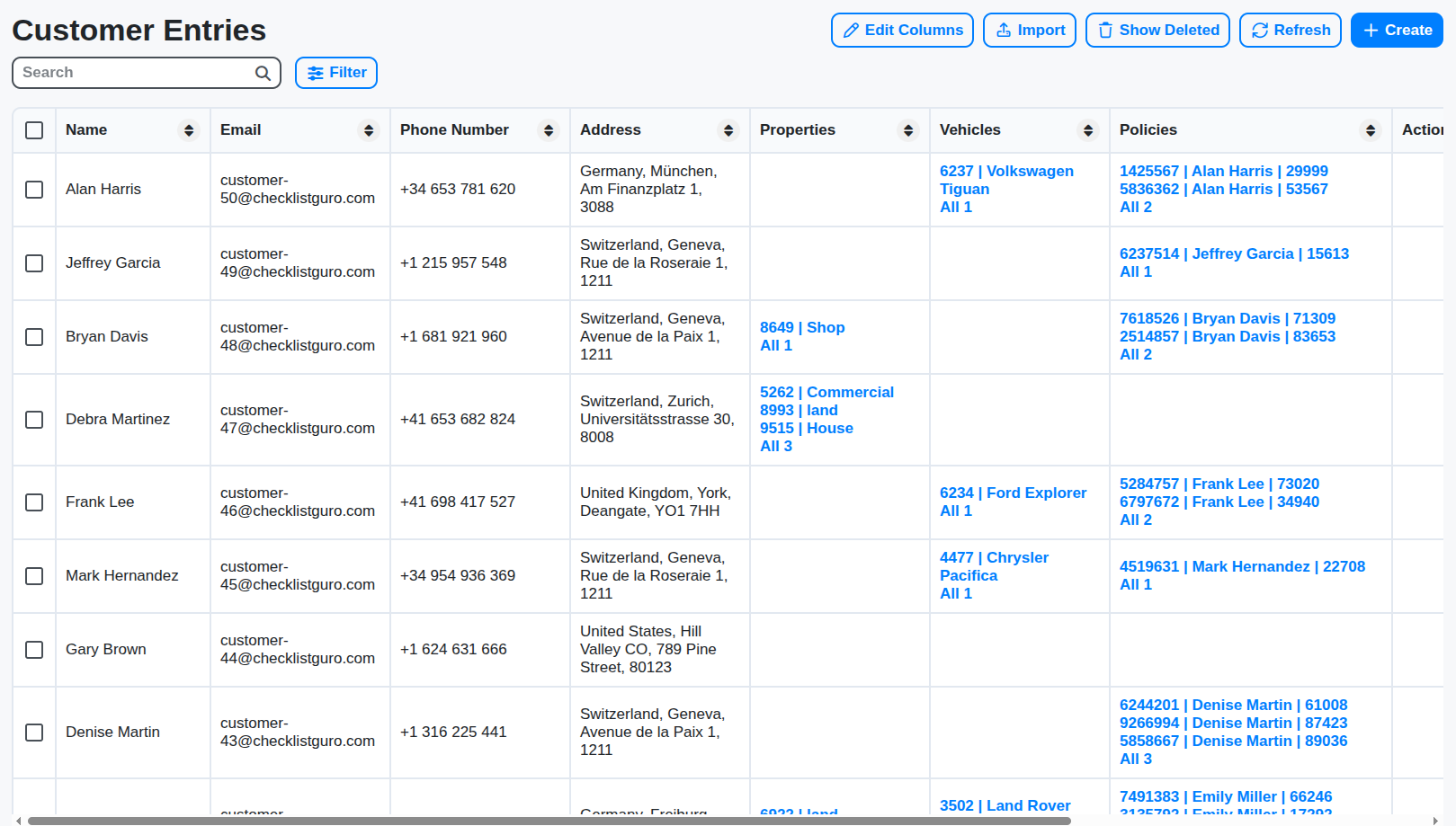Check the row checkbox for Frank Lee
This screenshot has width=1456, height=826.
34,502
